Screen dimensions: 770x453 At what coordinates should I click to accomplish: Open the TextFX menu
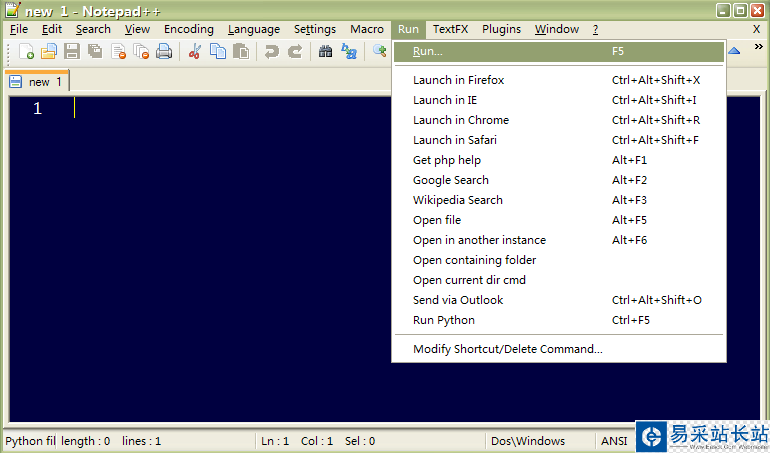point(450,29)
